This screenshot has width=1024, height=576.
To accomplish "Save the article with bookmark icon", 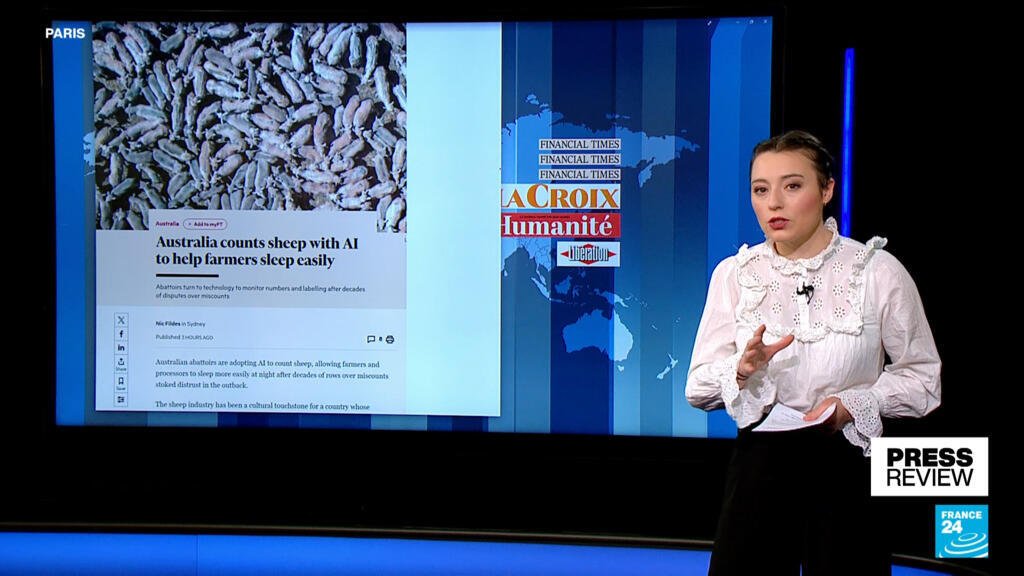I will [x=121, y=382].
